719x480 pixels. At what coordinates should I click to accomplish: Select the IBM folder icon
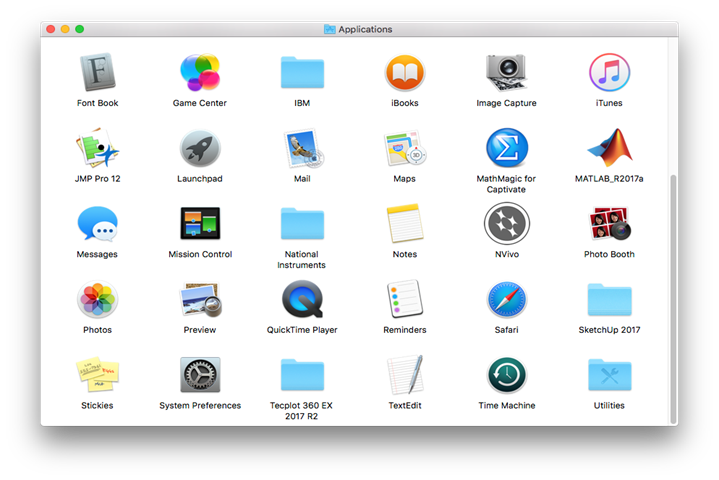[302, 72]
